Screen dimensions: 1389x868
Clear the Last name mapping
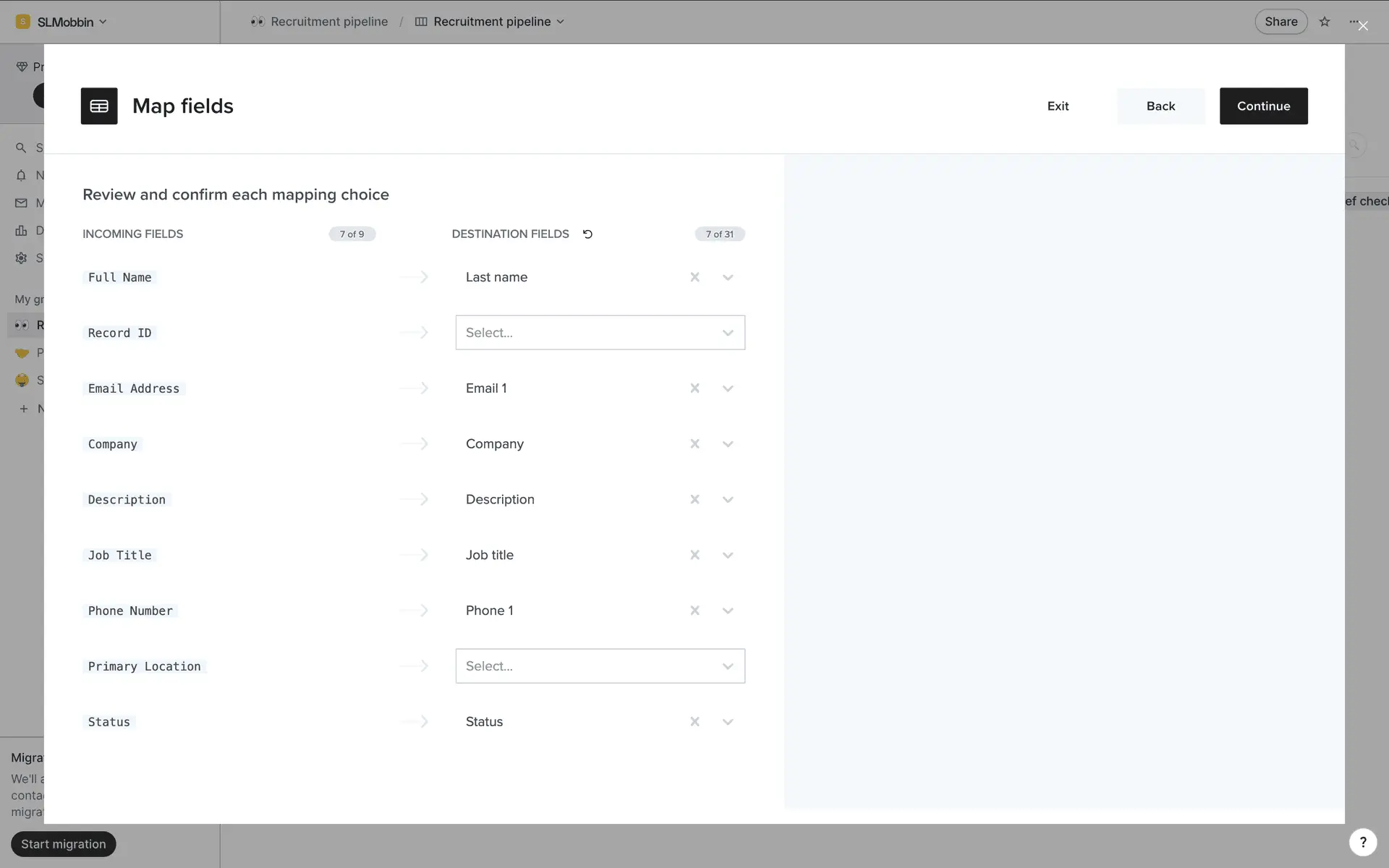(694, 277)
